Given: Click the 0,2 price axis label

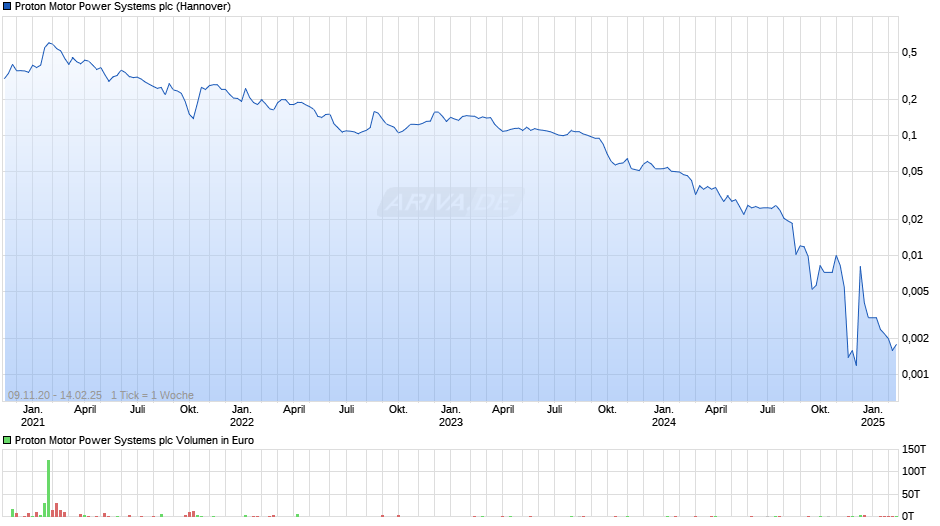Looking at the screenshot, I should [x=909, y=100].
